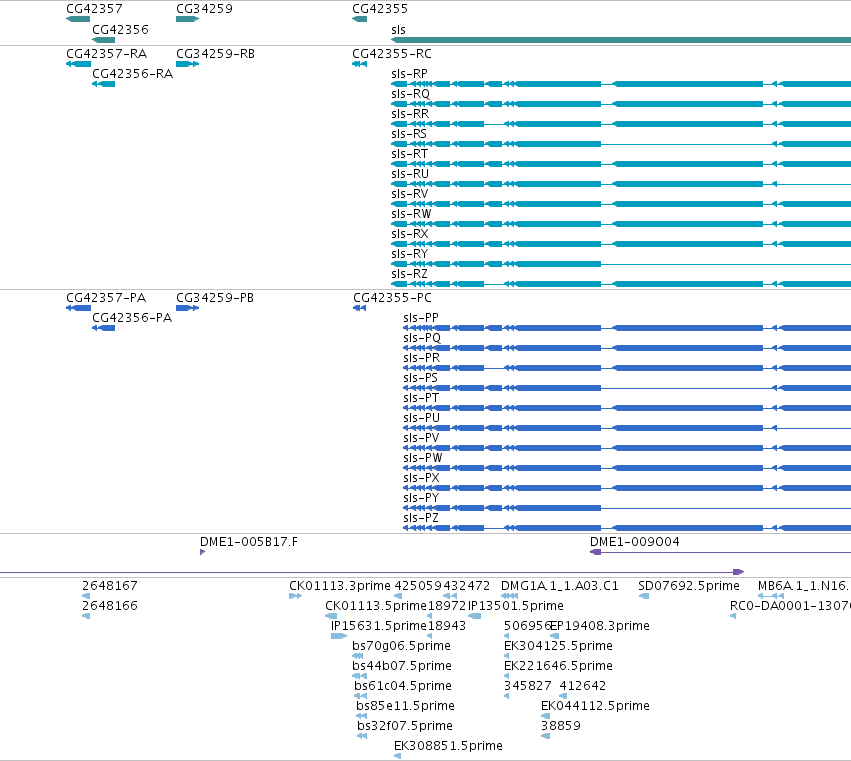Click the sls-RW transcript label
Image resolution: width=851 pixels, height=761 pixels.
411,214
